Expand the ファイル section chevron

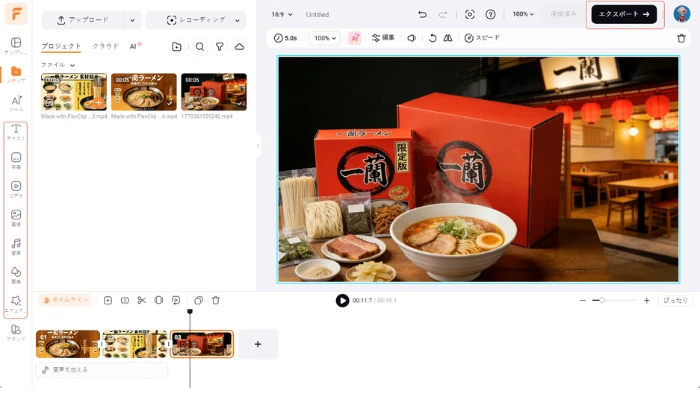pos(72,65)
